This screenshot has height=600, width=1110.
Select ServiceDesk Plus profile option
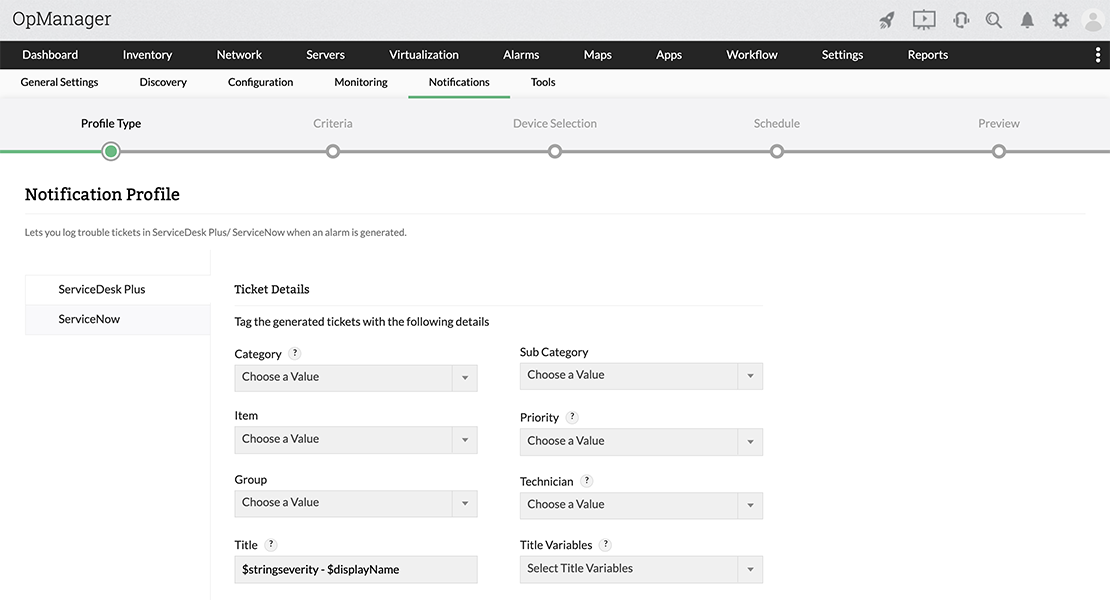click(102, 290)
